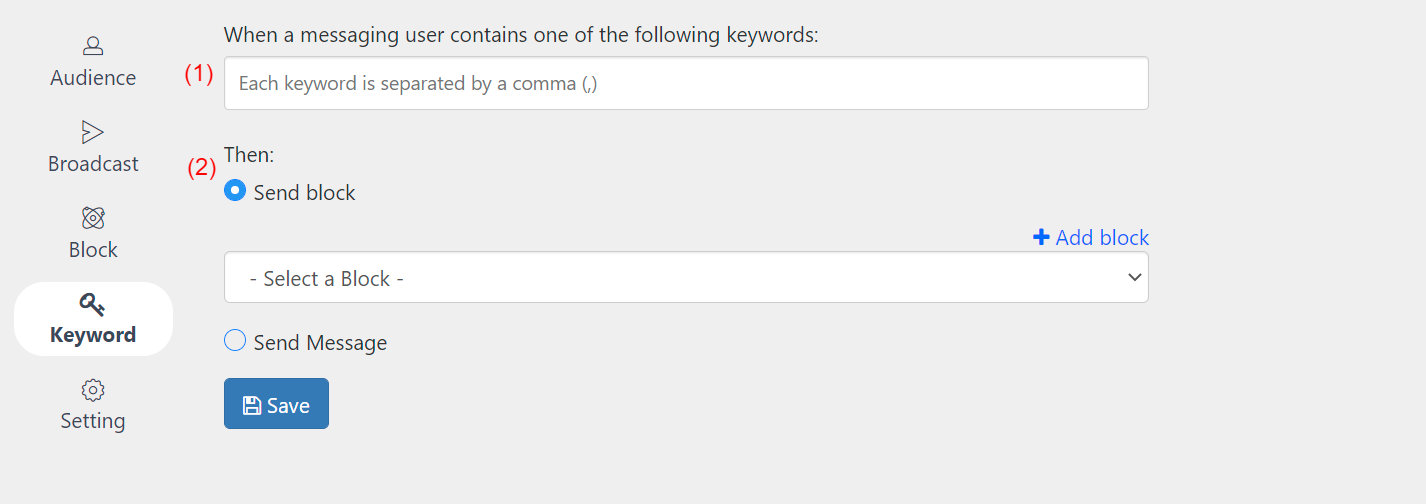
Task: Select the Send block radio button
Action: [235, 190]
